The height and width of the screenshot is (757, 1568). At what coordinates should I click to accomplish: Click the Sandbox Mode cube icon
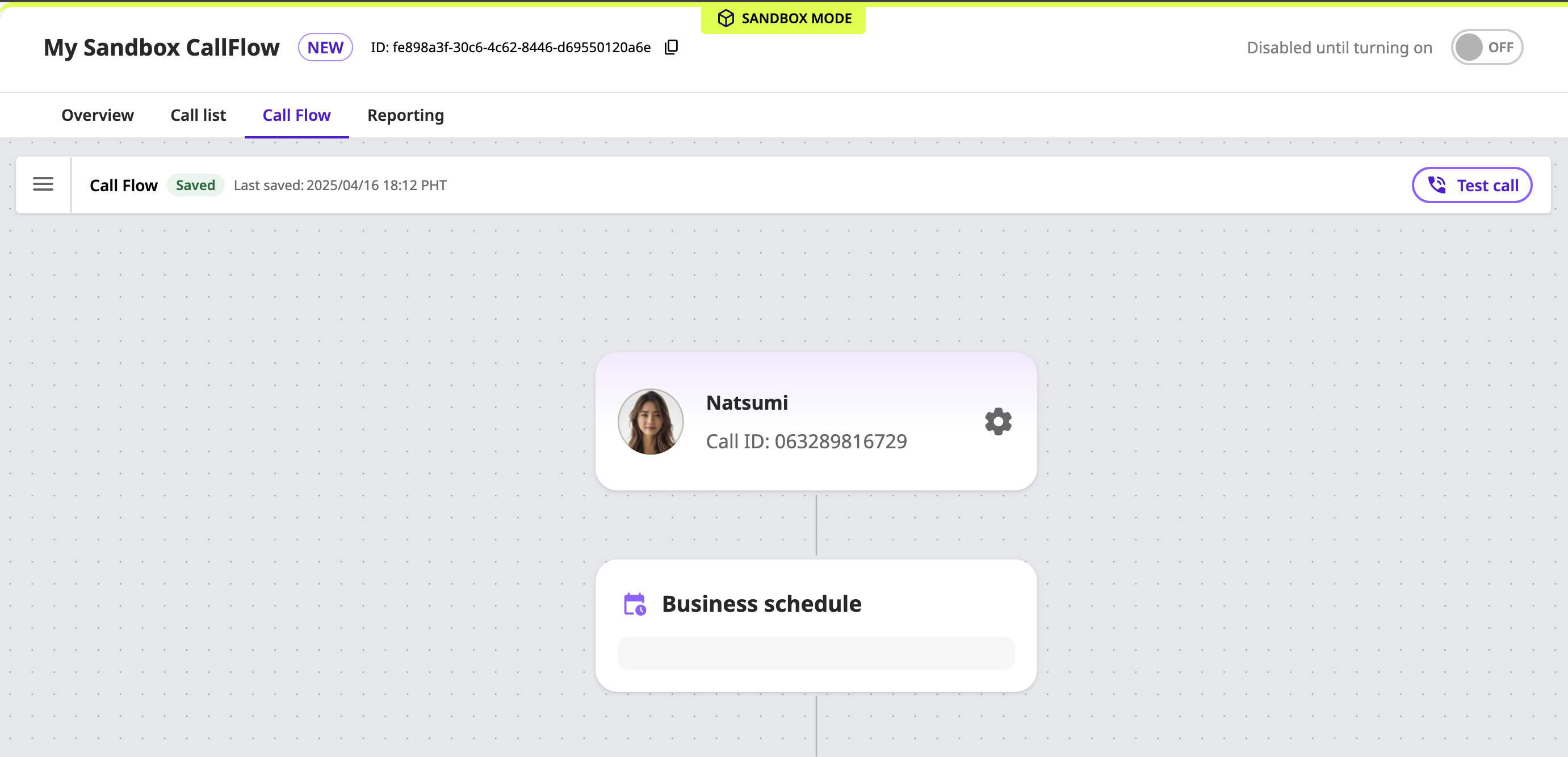tap(726, 19)
